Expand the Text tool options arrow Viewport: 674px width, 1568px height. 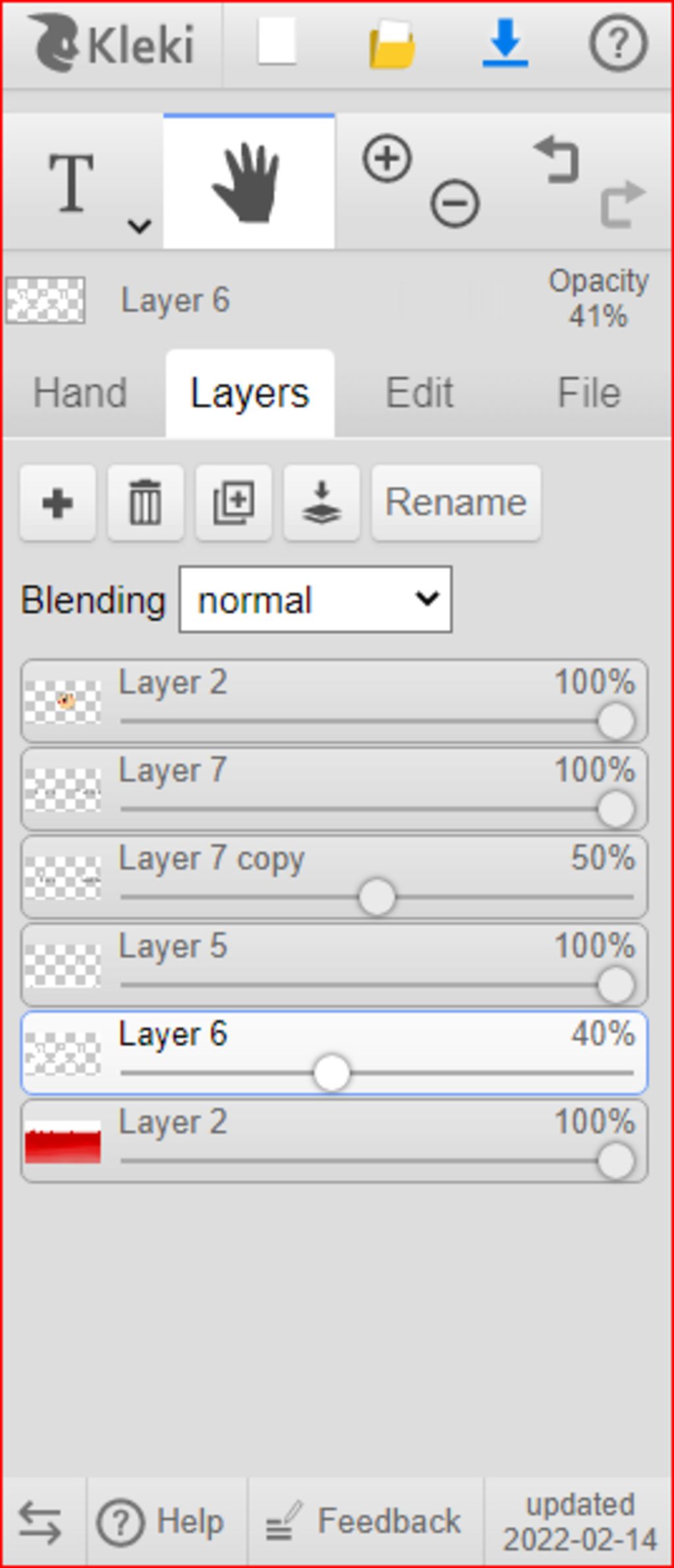[140, 226]
